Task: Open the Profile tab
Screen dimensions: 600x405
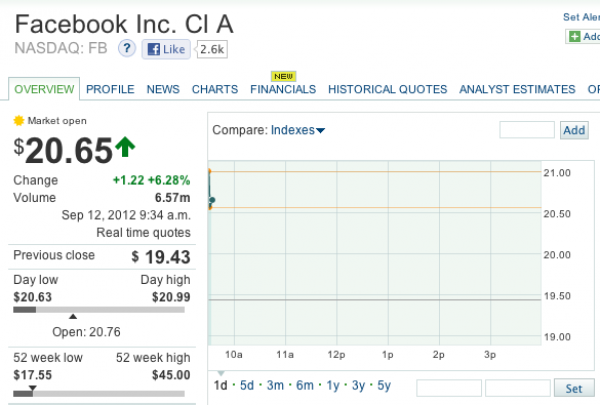Action: tap(110, 89)
